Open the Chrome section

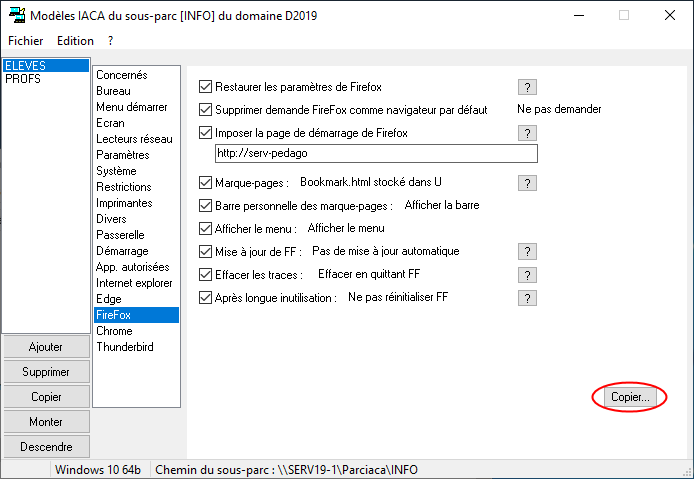click(136, 331)
